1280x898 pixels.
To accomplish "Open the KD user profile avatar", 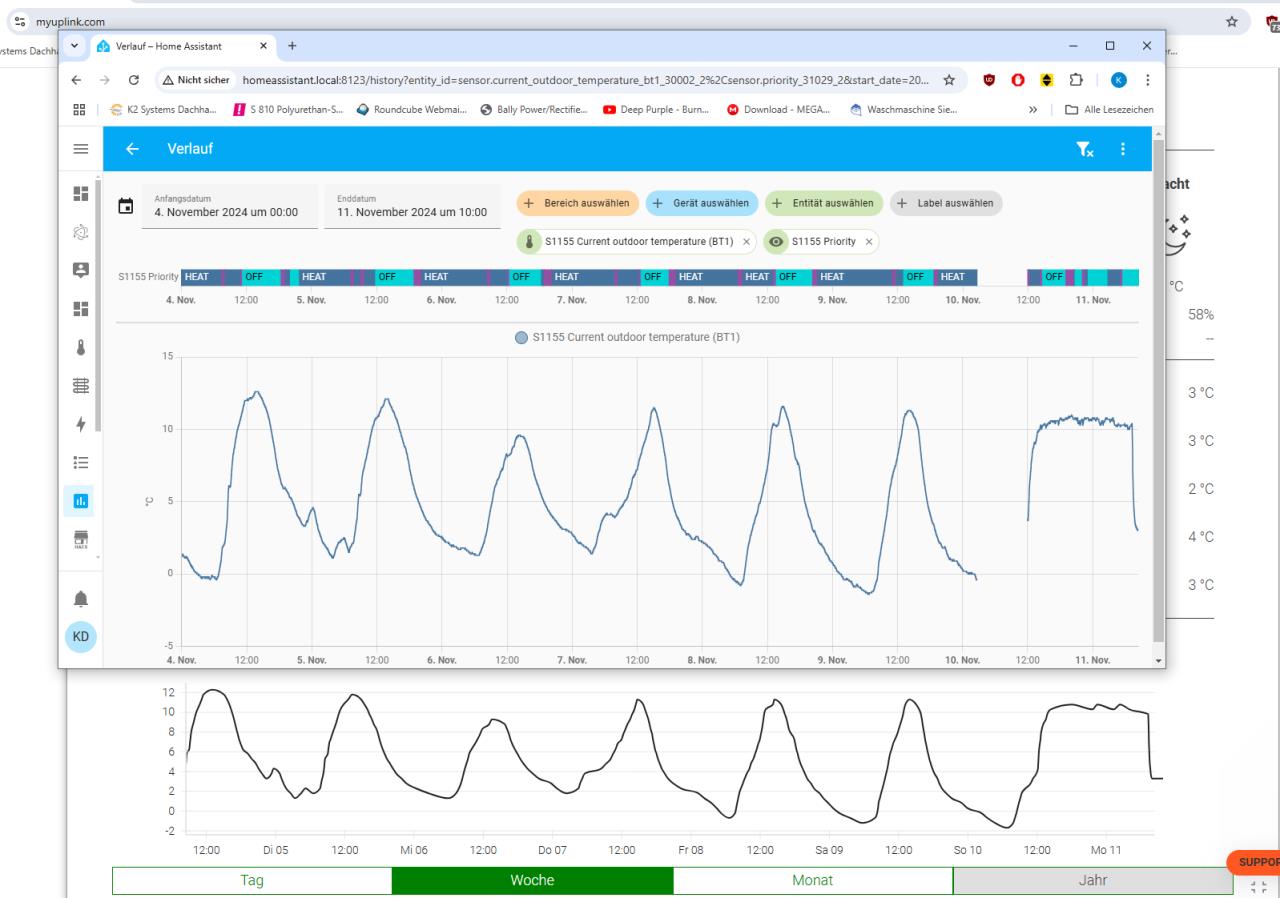I will (x=81, y=636).
